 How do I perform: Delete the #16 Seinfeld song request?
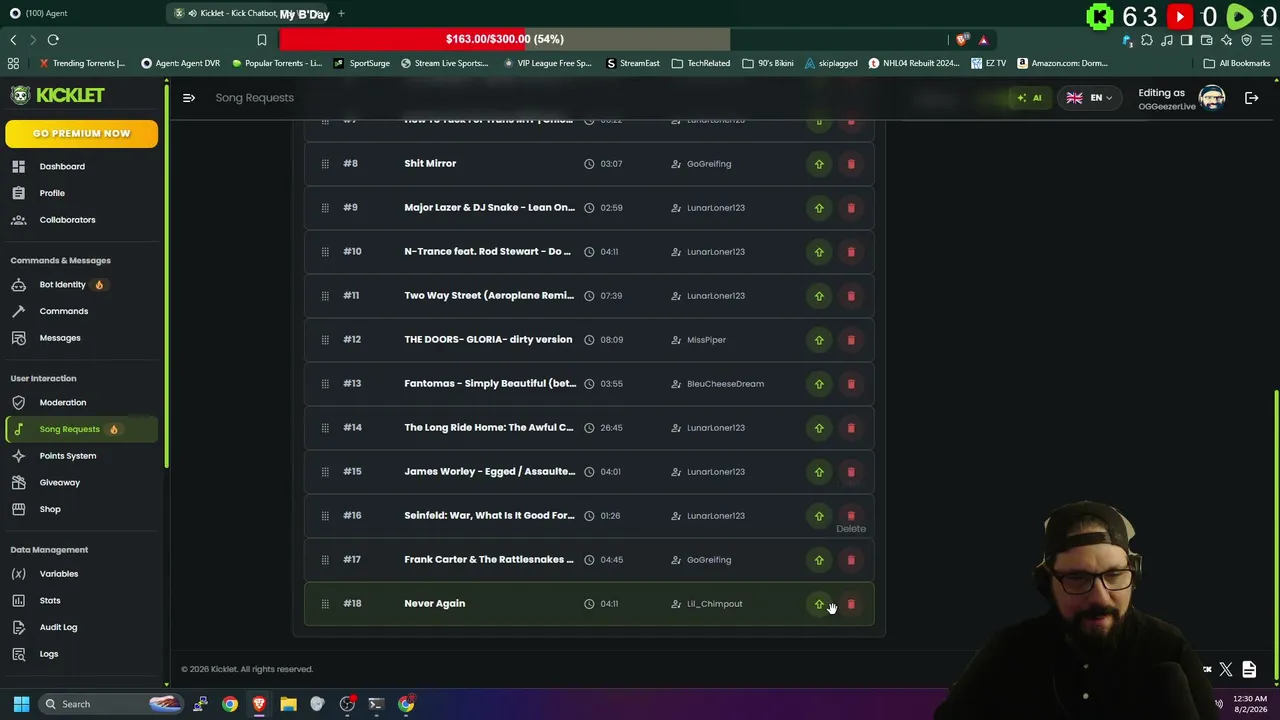(x=851, y=516)
